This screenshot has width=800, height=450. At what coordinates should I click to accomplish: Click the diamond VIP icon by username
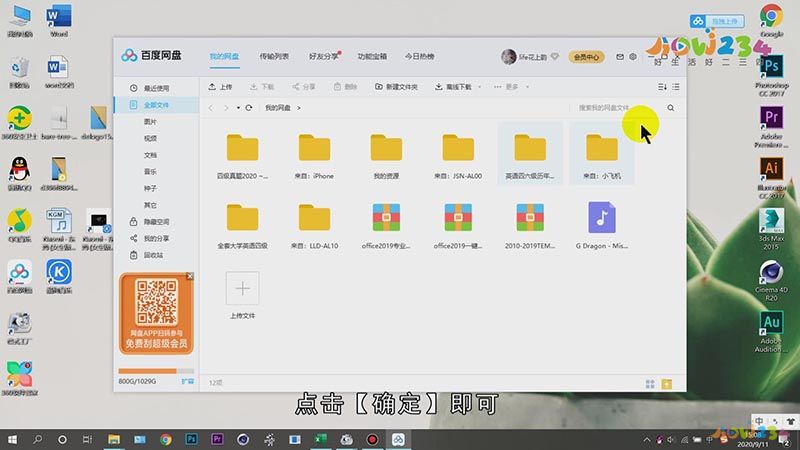pyautogui.click(x=555, y=57)
